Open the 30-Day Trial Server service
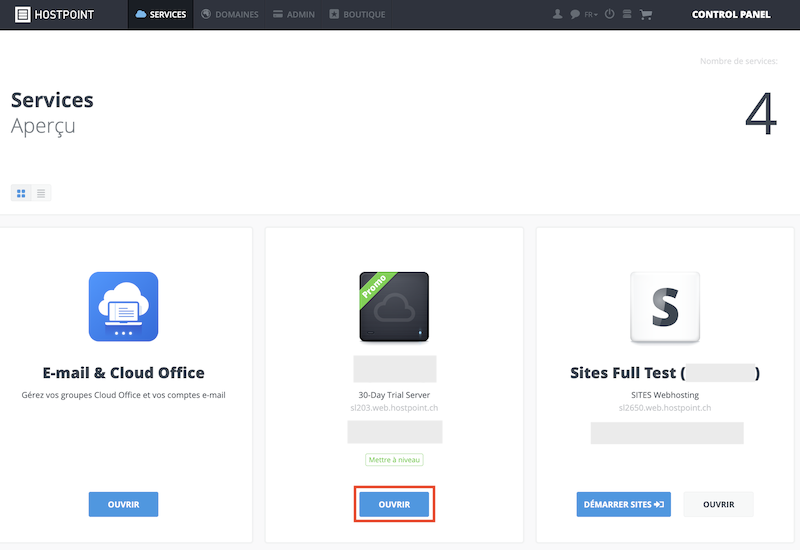 394,504
